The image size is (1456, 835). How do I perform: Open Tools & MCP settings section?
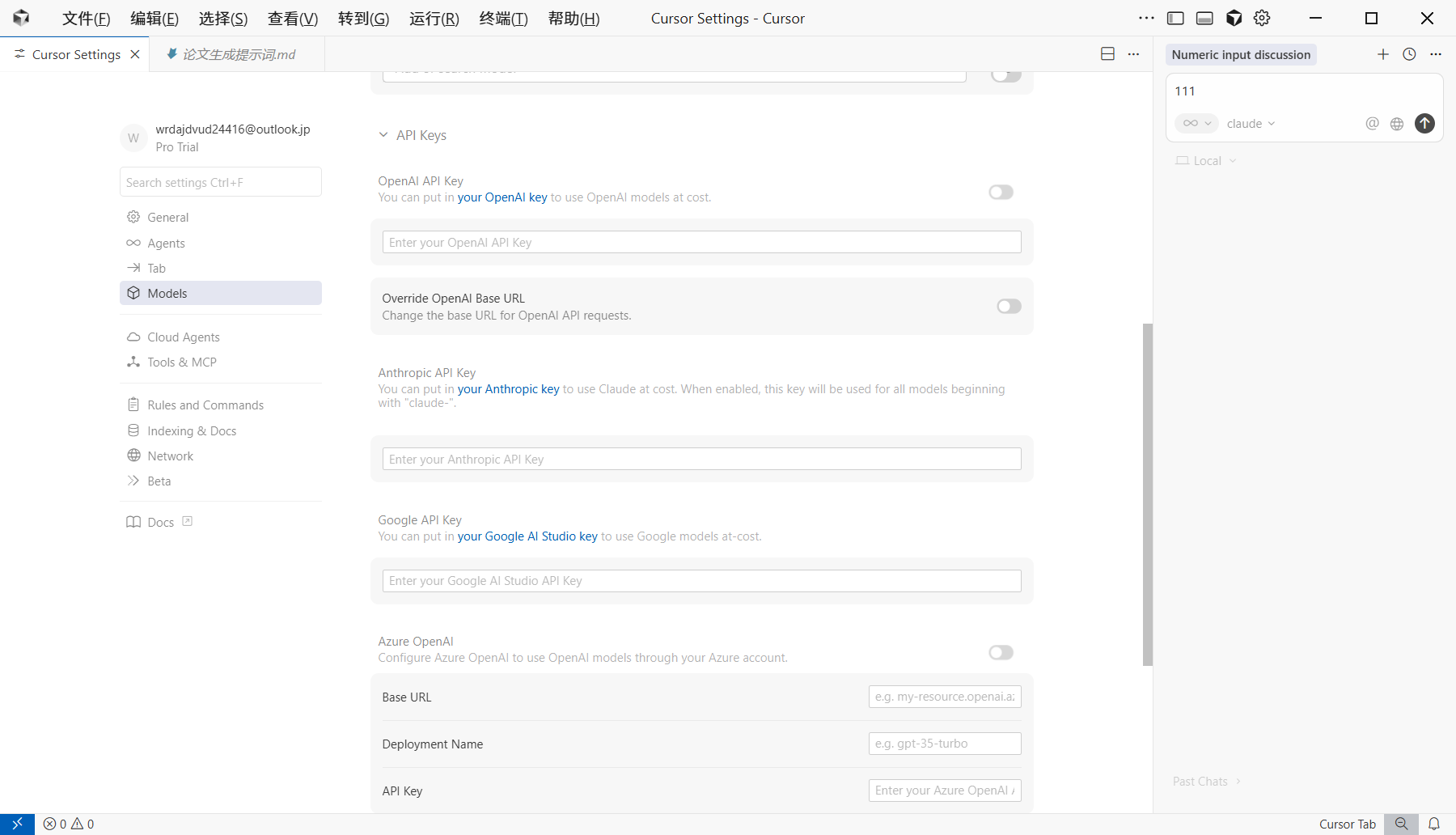click(x=221, y=362)
